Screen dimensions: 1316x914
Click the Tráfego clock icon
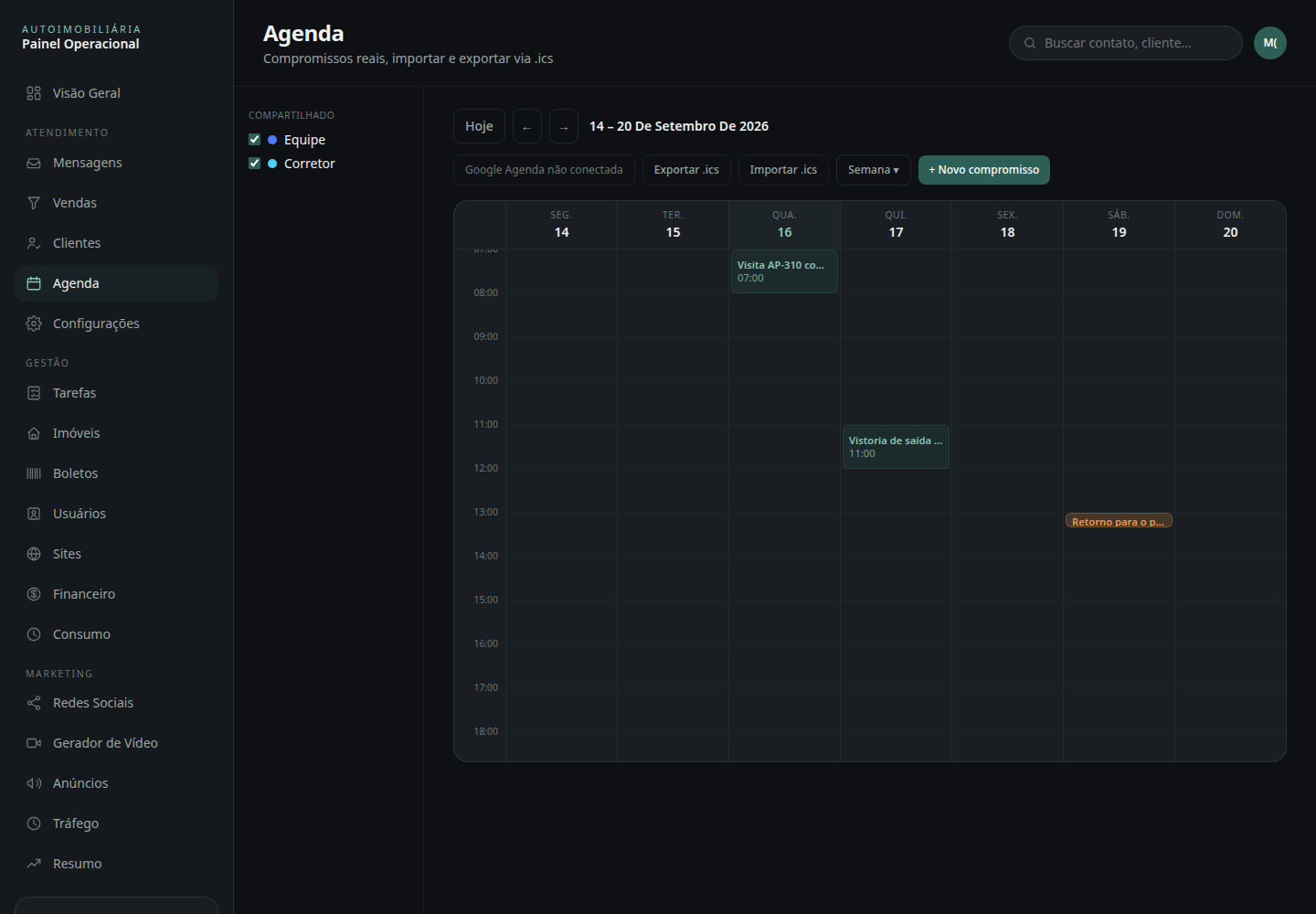[34, 824]
